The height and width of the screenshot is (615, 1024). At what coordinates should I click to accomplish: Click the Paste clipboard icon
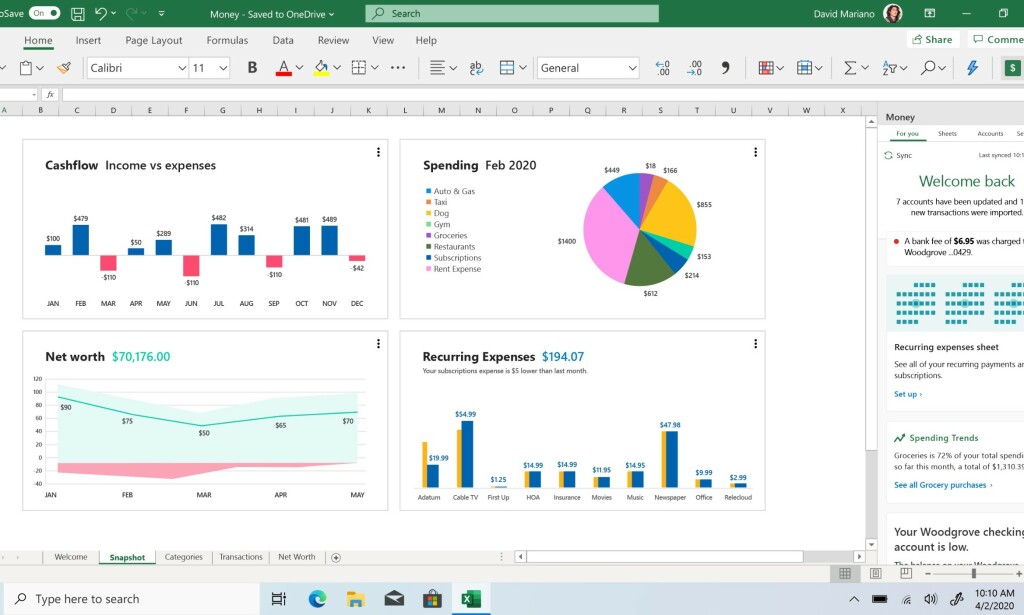tap(26, 68)
